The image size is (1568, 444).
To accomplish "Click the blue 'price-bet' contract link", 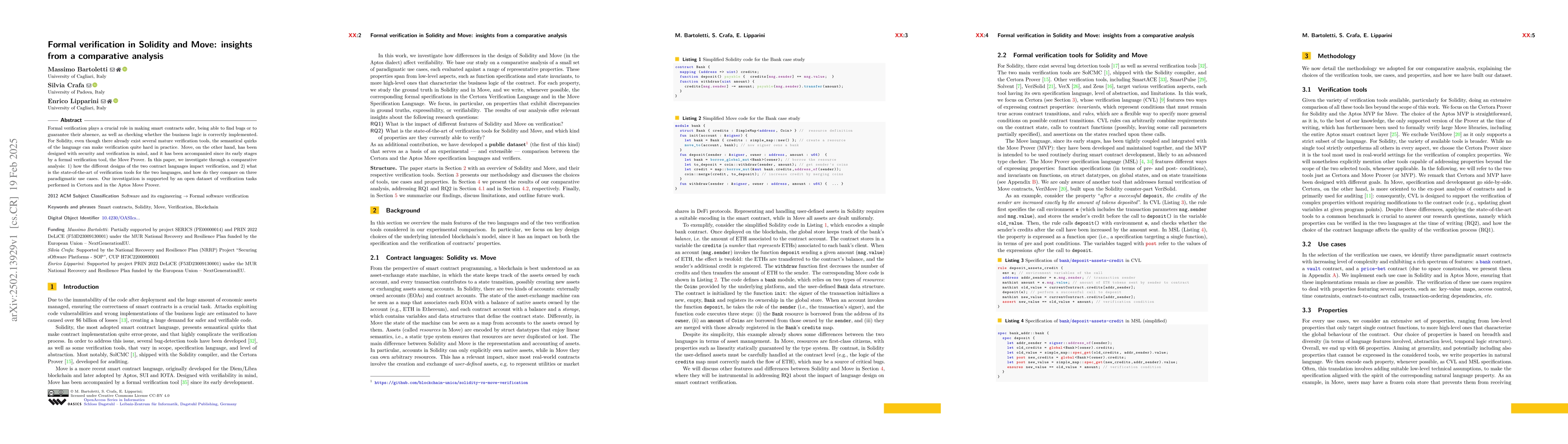I will tap(1374, 269).
